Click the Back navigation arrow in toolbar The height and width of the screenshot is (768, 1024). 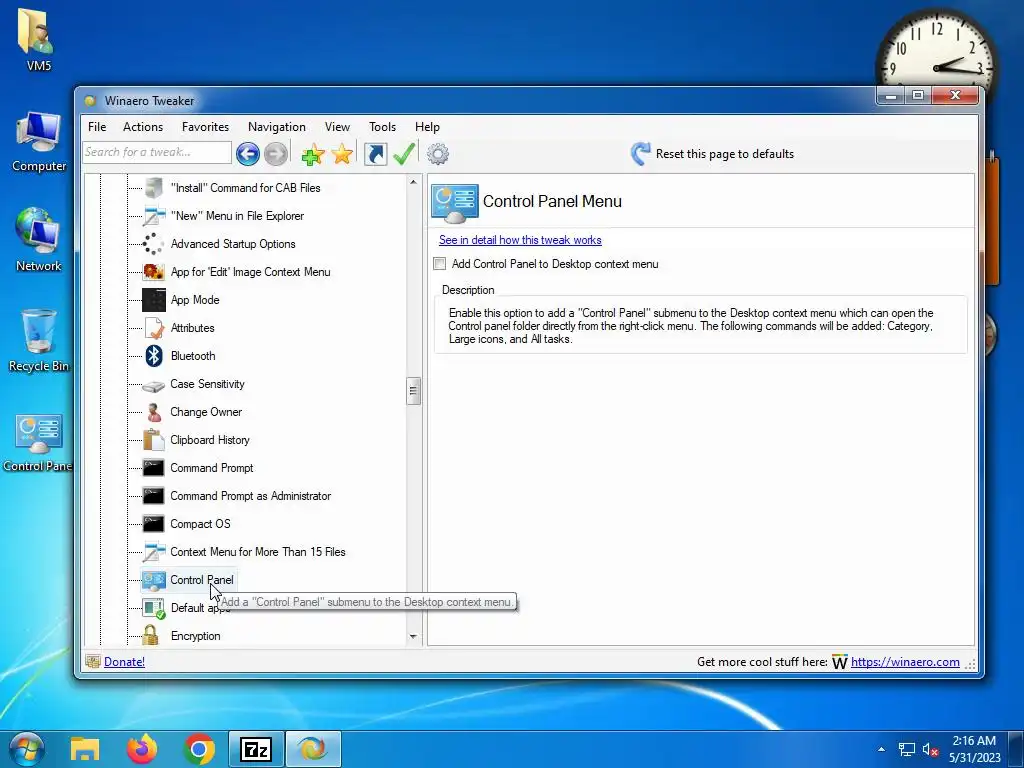pos(248,154)
